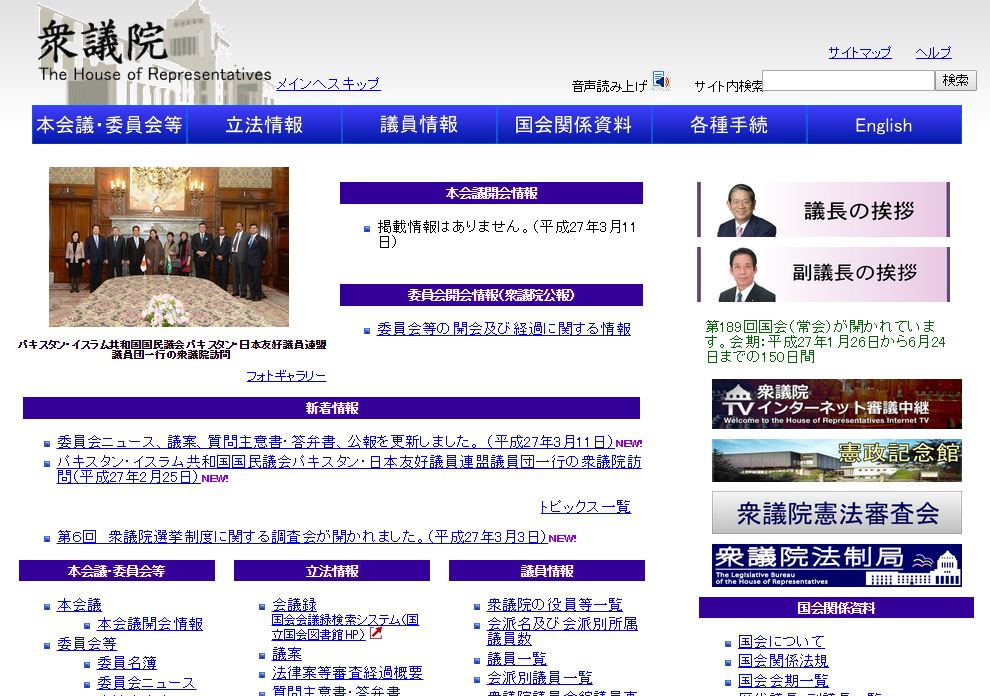The image size is (990, 696).
Task: Open the 衆議院憲法審査会 banner
Action: coord(837,513)
